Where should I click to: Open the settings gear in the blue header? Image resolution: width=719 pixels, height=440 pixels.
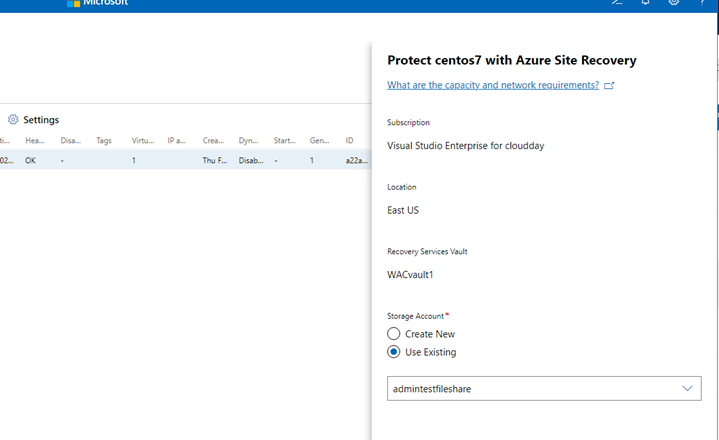click(674, 2)
